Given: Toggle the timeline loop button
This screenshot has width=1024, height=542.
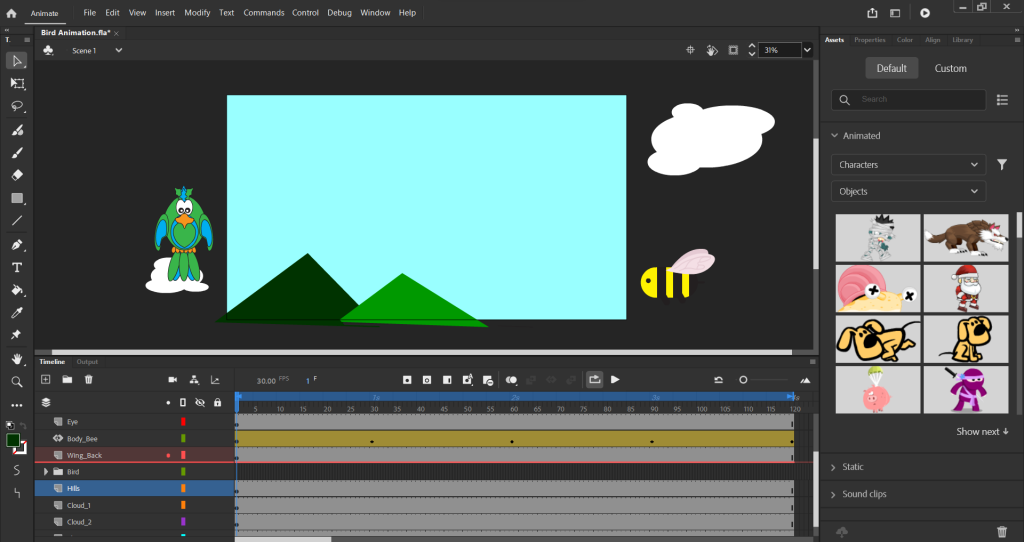Looking at the screenshot, I should [x=594, y=380].
